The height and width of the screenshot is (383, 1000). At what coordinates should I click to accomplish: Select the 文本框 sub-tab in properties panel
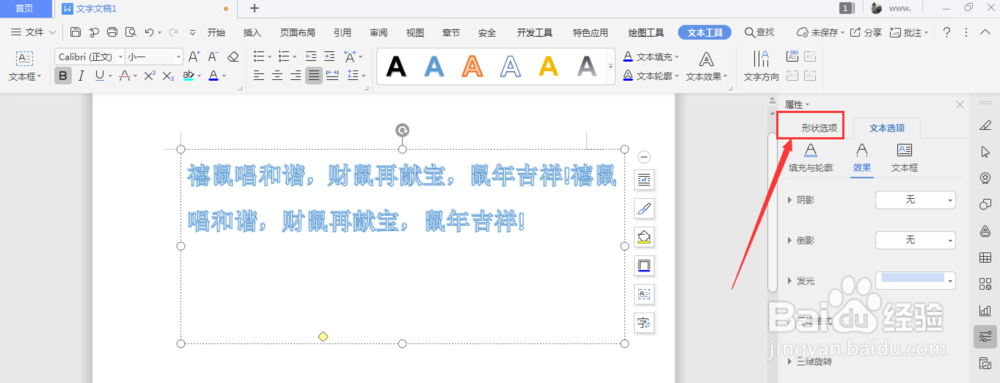pos(904,158)
